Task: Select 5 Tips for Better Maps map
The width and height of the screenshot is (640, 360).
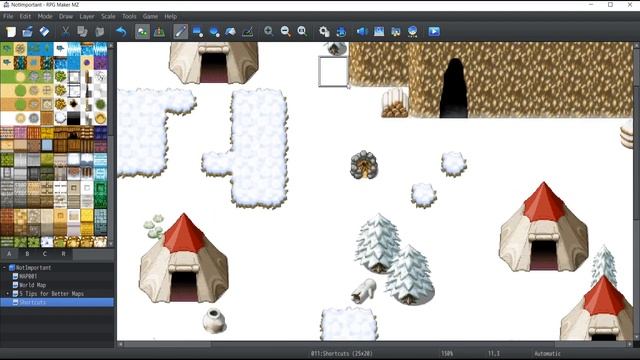Action: tap(51, 293)
